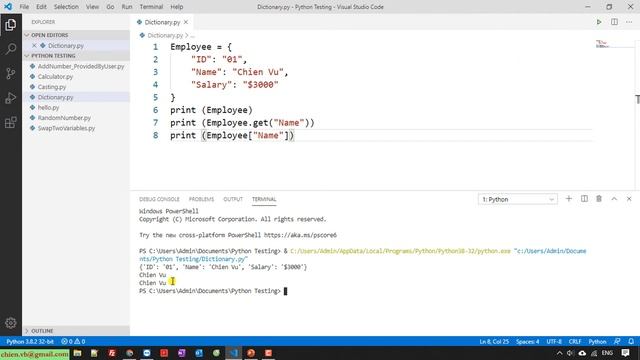The height and width of the screenshot is (360, 640).
Task: Create a new terminal with plus icon
Action: pos(569,199)
